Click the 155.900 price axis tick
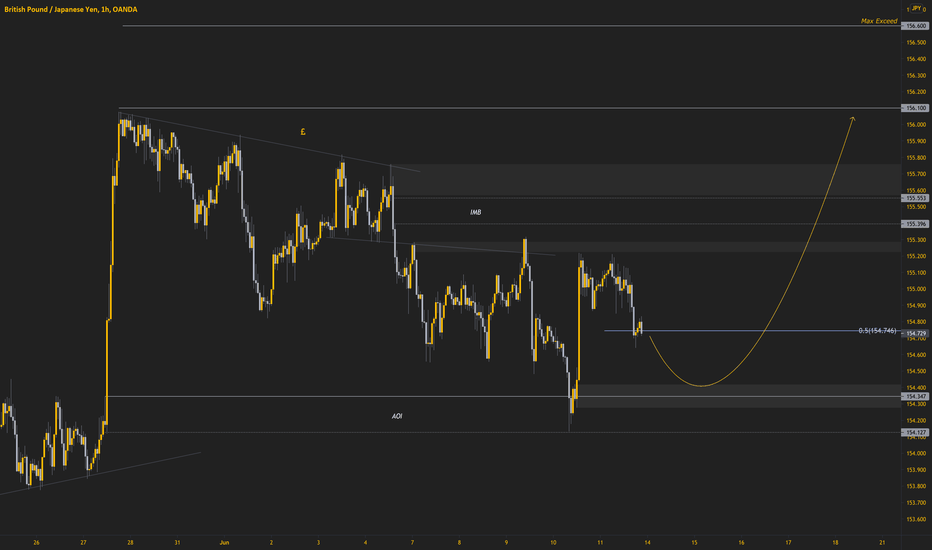 pyautogui.click(x=916, y=142)
